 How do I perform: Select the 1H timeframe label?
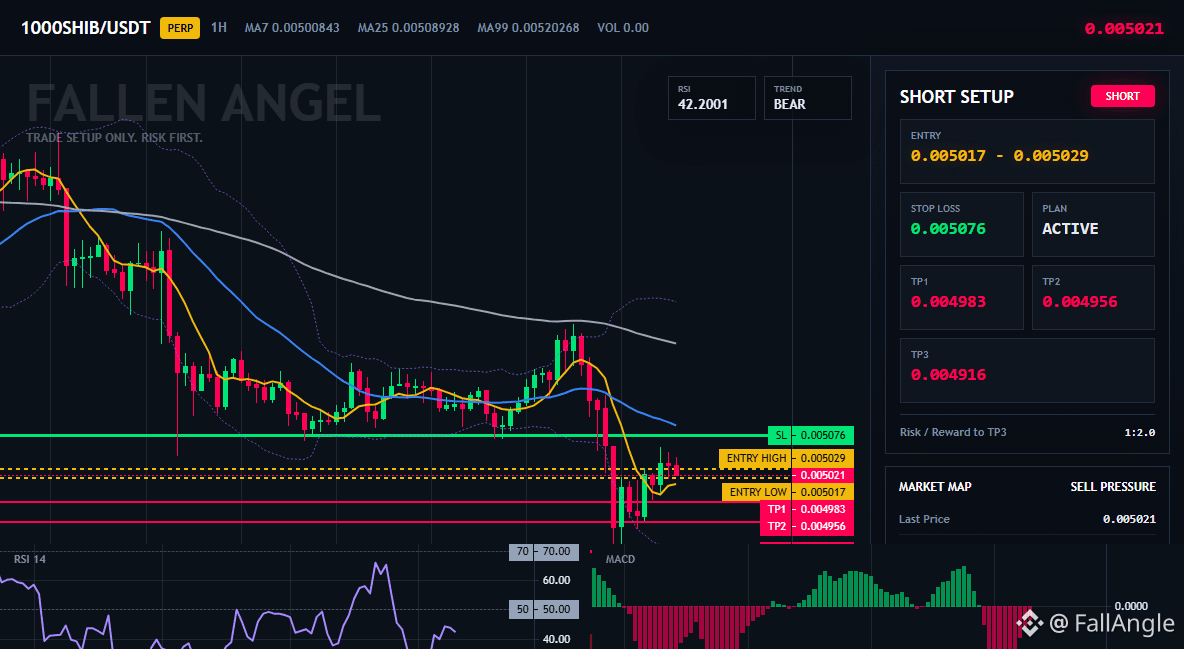click(x=219, y=27)
